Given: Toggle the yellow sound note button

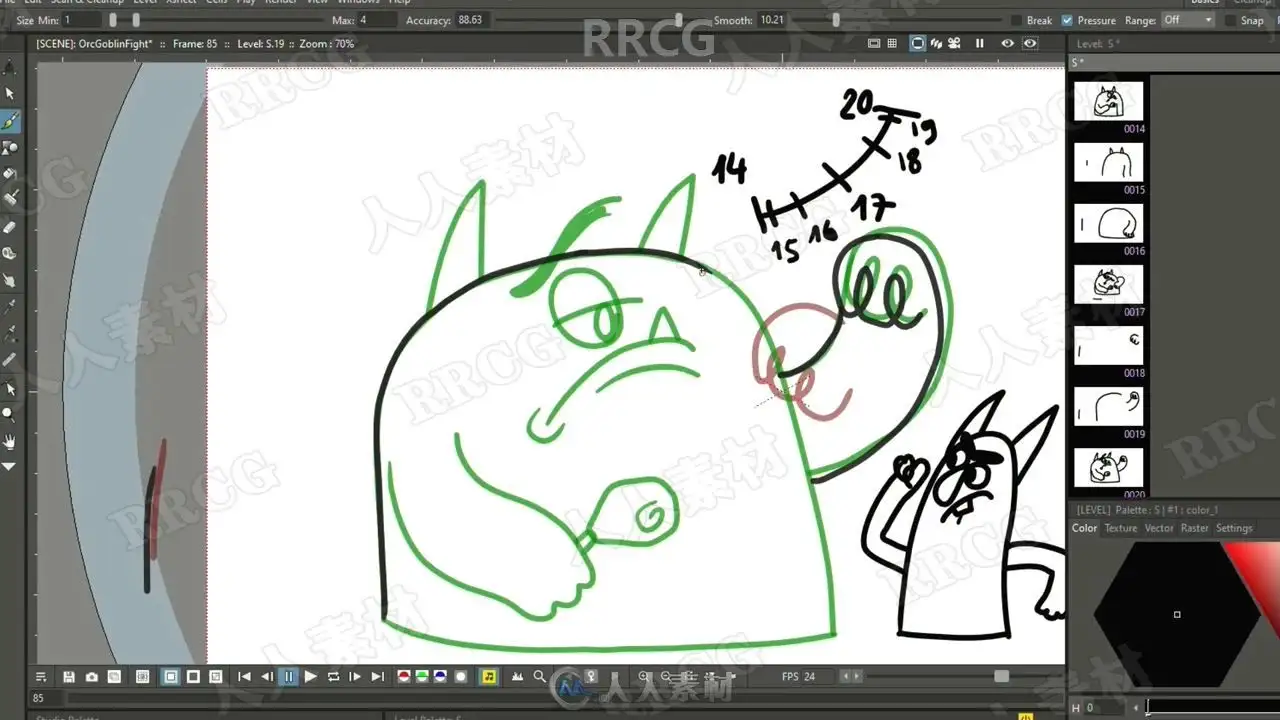Looking at the screenshot, I should [x=489, y=677].
